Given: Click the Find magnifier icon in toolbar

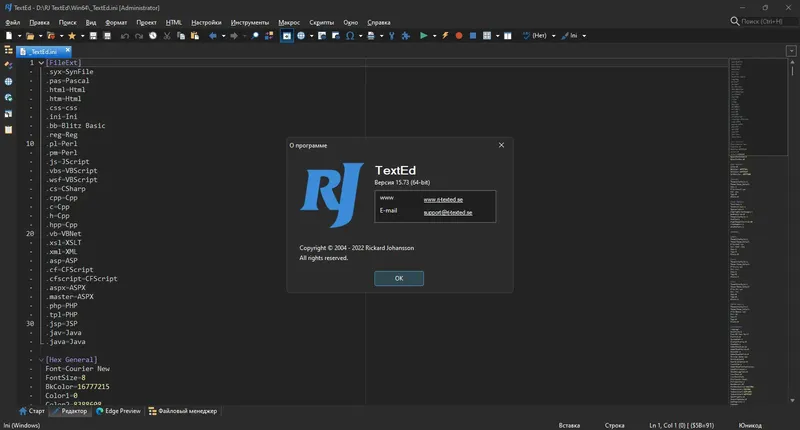Looking at the screenshot, I should (255, 36).
